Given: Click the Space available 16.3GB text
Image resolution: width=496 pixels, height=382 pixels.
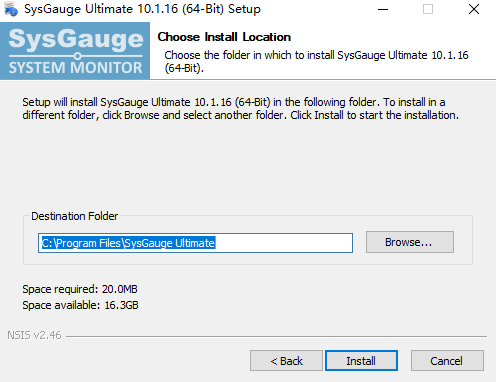Looking at the screenshot, I should click(80, 305).
